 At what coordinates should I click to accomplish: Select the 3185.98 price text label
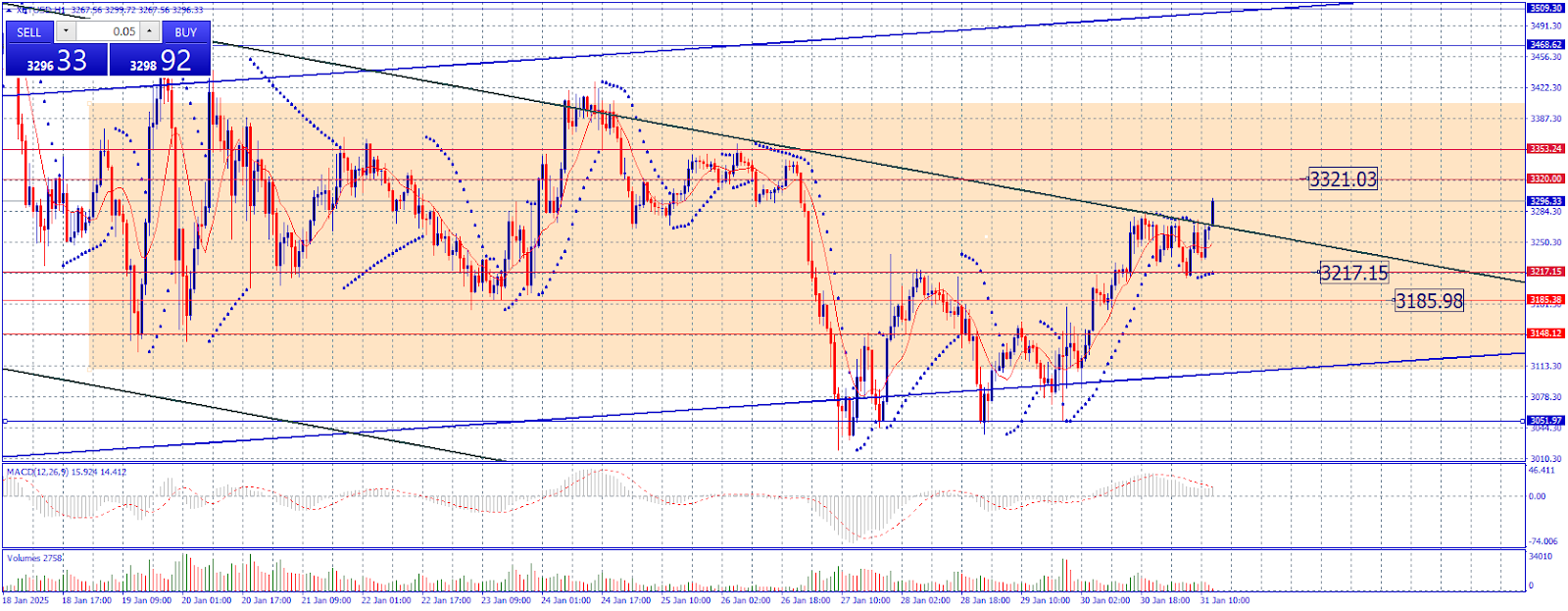[1429, 300]
